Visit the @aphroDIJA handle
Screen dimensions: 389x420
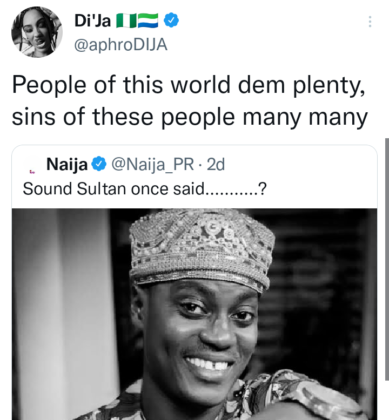120,45
